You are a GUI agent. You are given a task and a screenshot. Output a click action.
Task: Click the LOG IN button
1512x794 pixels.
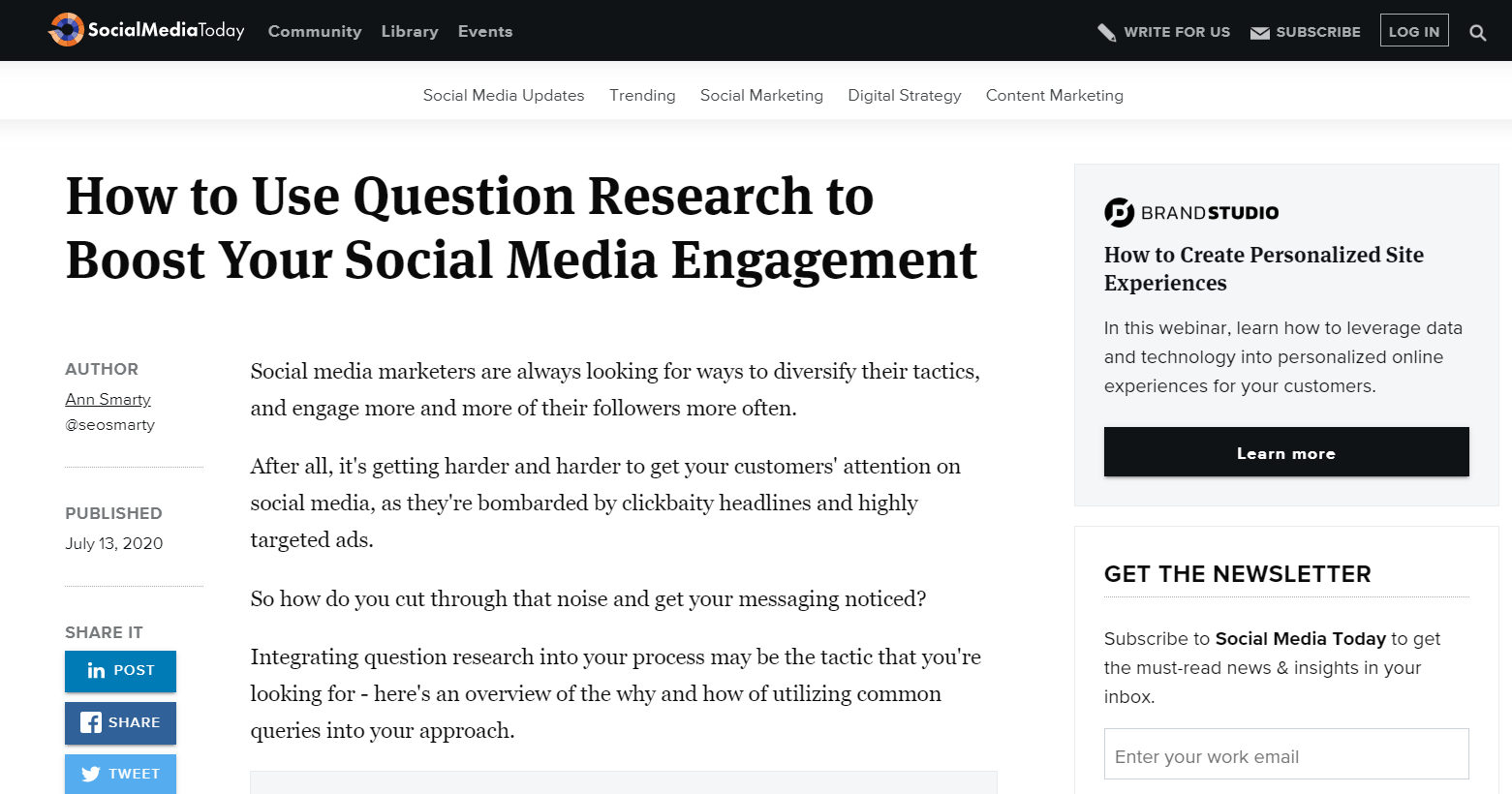(1413, 30)
